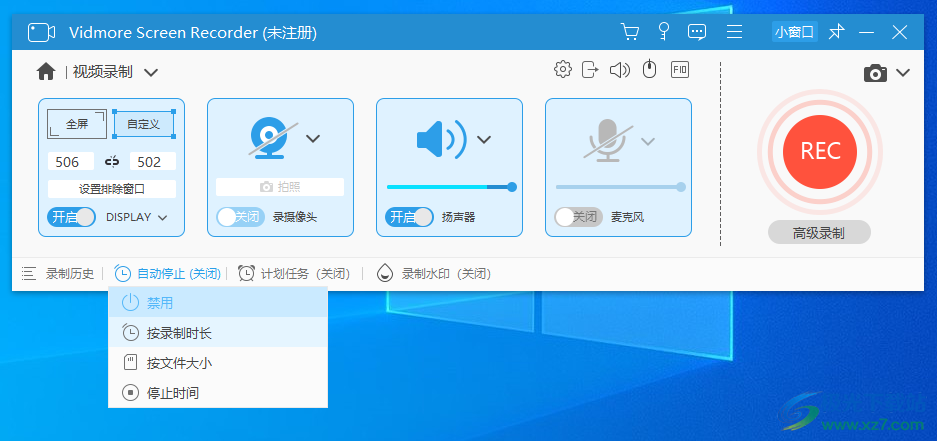This screenshot has height=441, width=937.
Task: Open 计划任务 (关闭) task schedule
Action: point(294,274)
